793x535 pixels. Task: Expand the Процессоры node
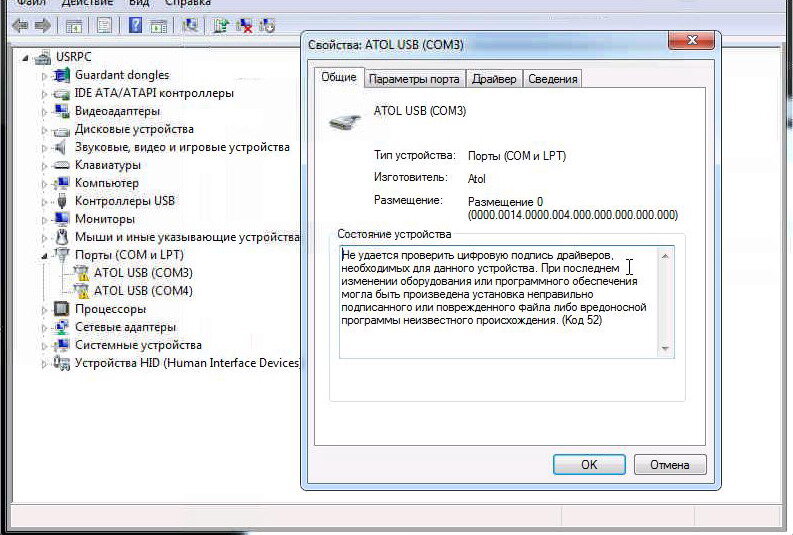point(44,310)
